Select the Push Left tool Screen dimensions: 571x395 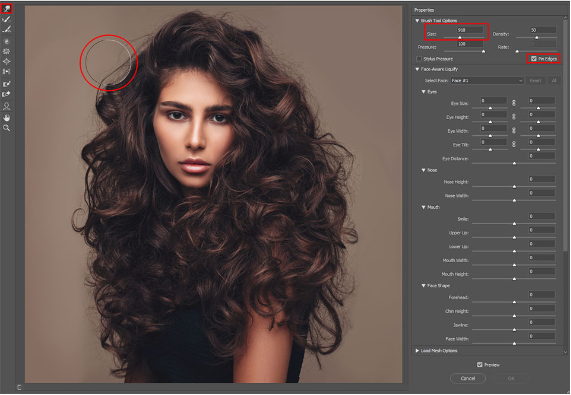(7, 72)
